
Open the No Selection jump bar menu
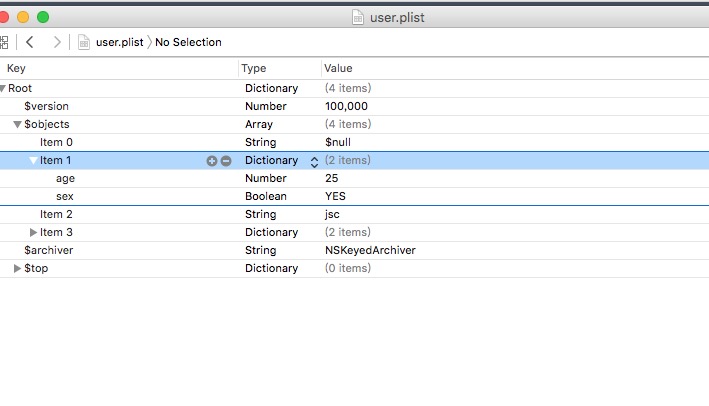click(x=188, y=42)
